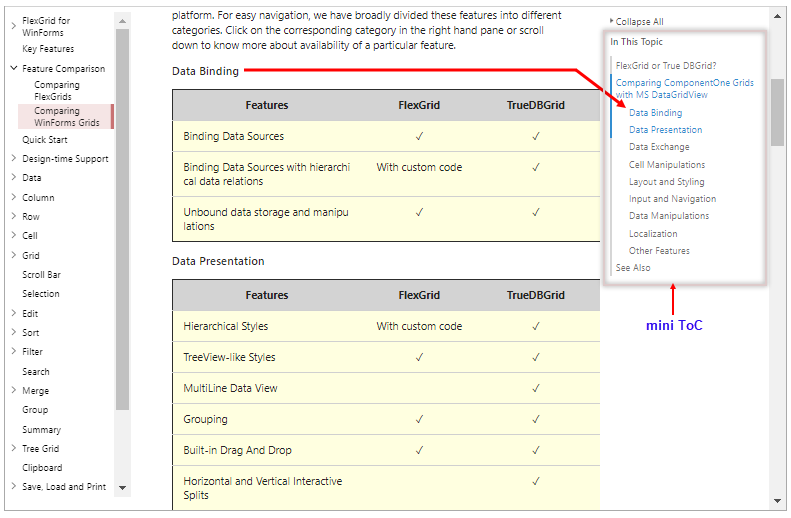Click the page scrollbar up arrow
The image size is (791, 518).
(x=777, y=17)
